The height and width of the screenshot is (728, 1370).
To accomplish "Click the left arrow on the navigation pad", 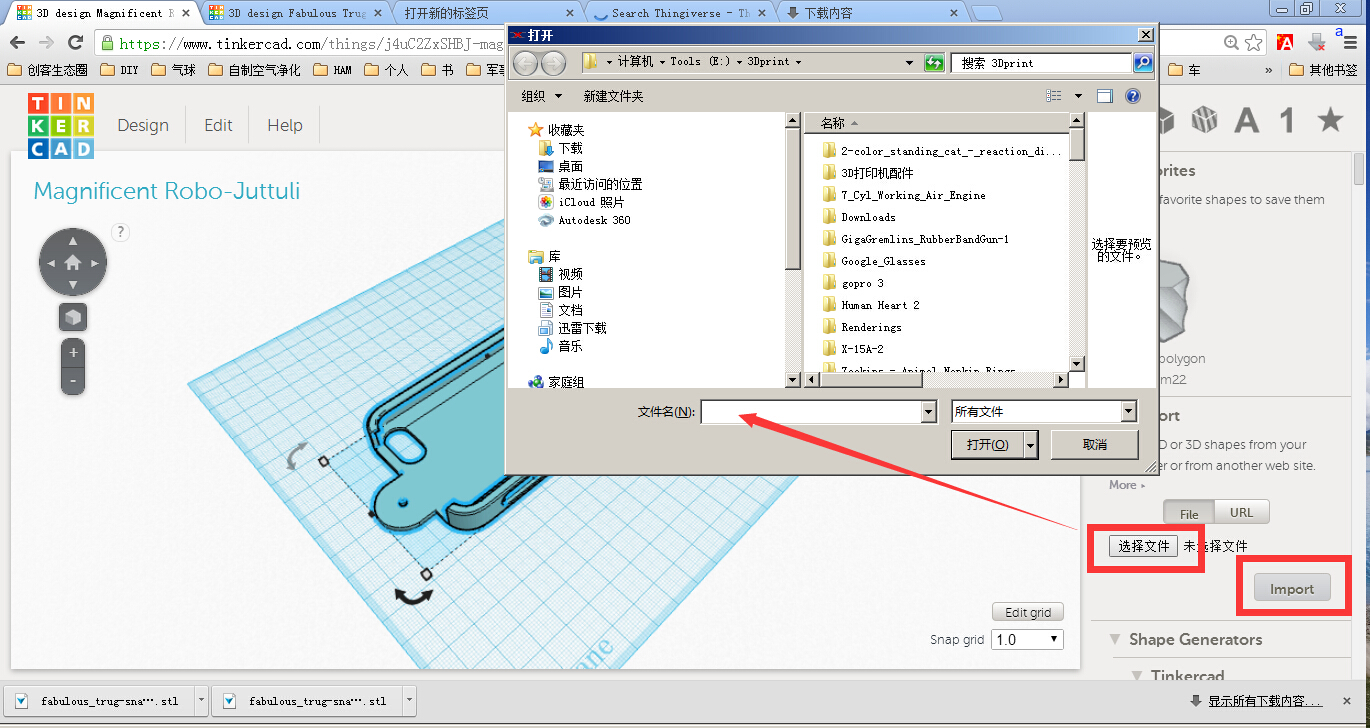I will tap(50, 263).
